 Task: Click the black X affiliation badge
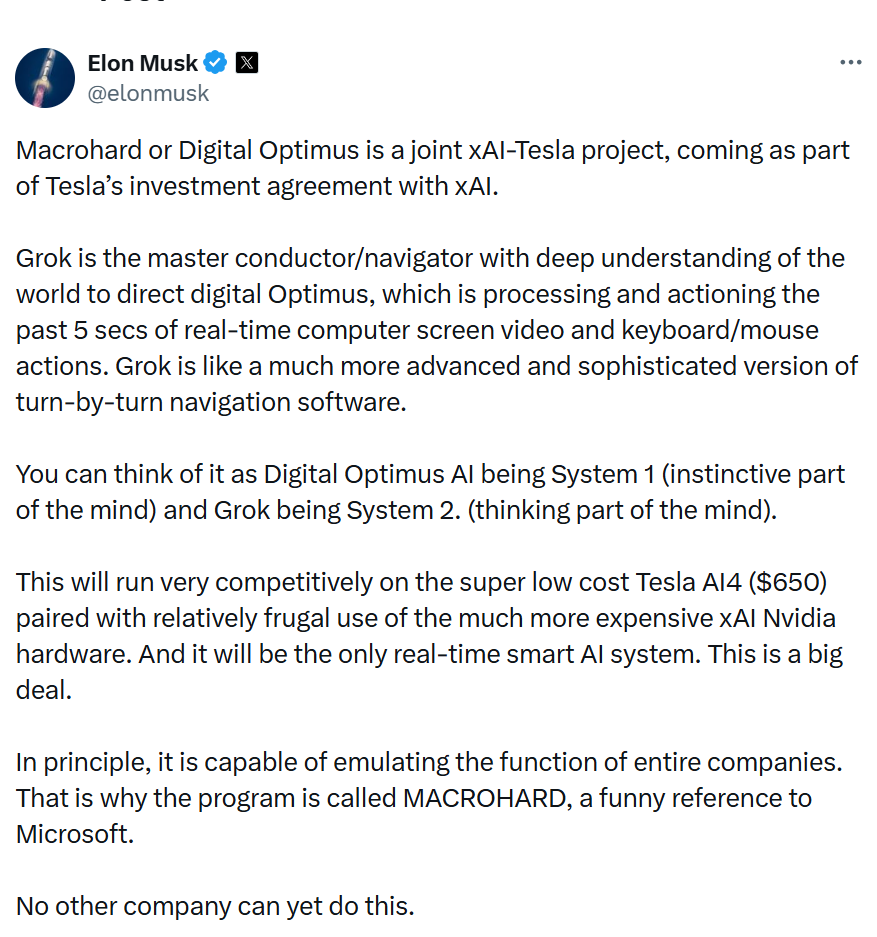click(247, 63)
